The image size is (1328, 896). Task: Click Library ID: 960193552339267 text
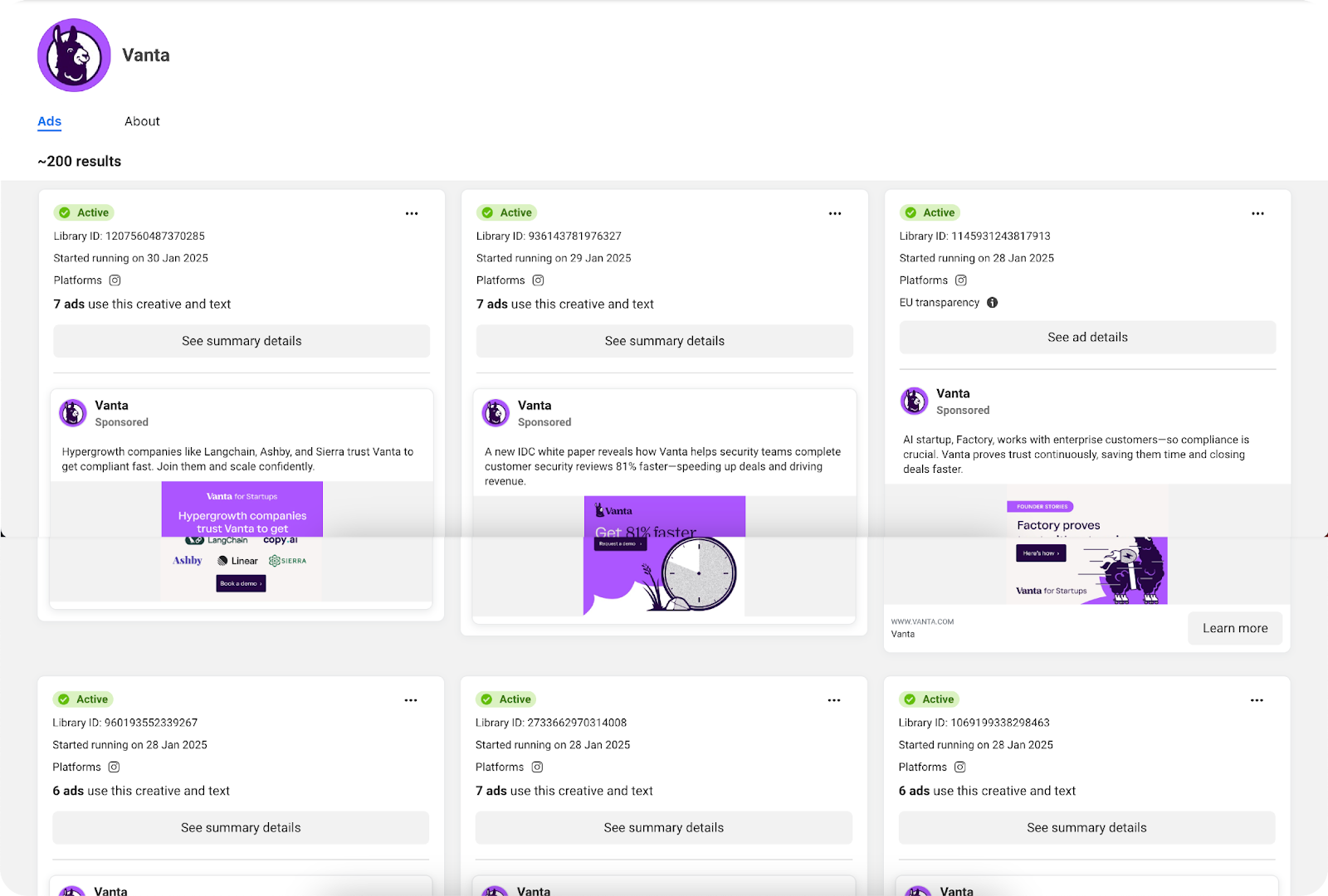125,723
